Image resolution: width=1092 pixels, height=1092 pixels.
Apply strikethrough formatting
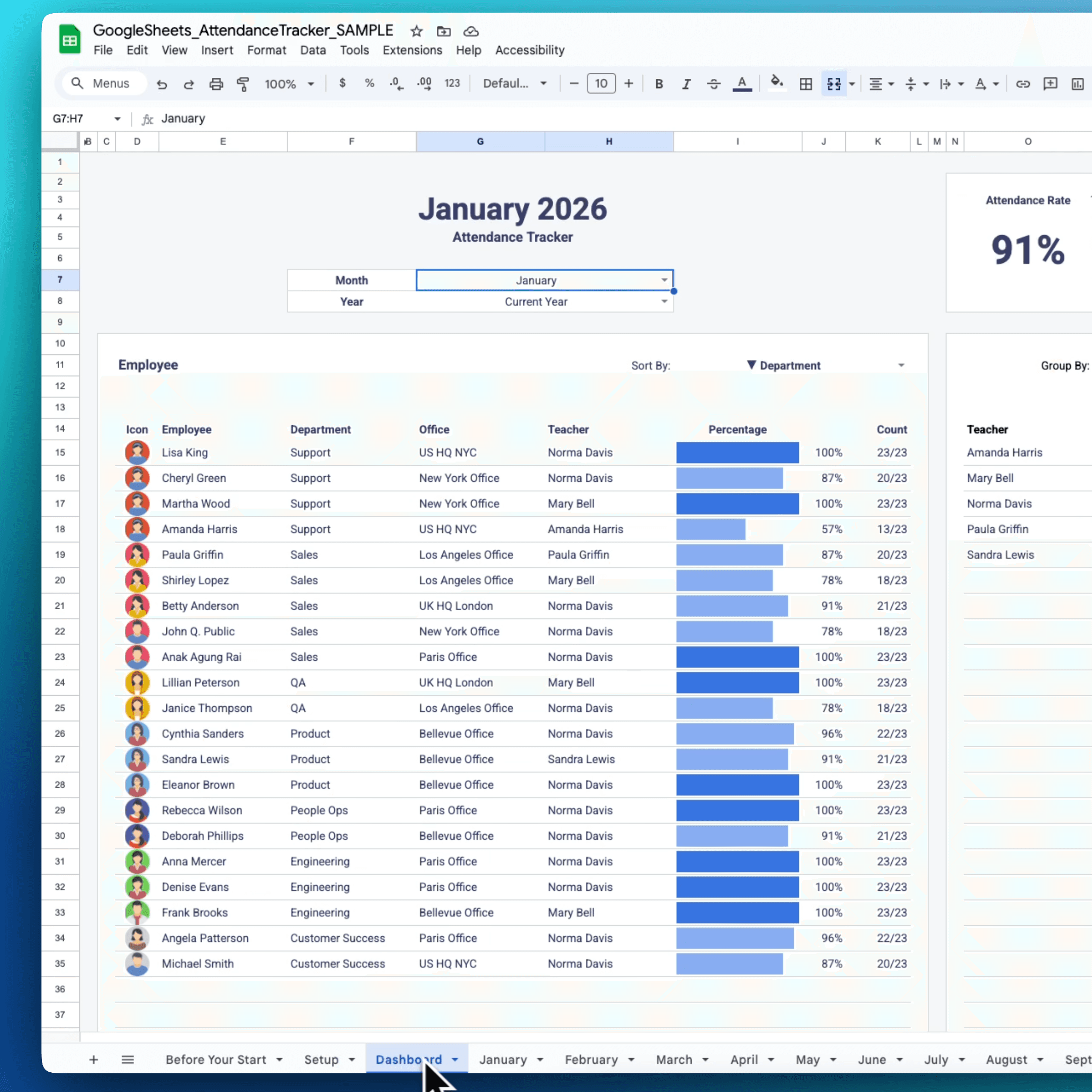pos(714,83)
